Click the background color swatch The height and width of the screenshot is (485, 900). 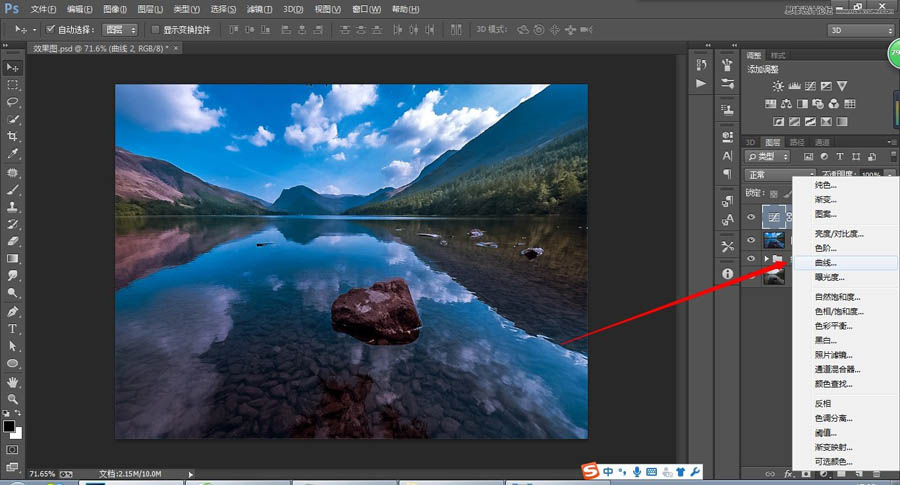[18, 434]
